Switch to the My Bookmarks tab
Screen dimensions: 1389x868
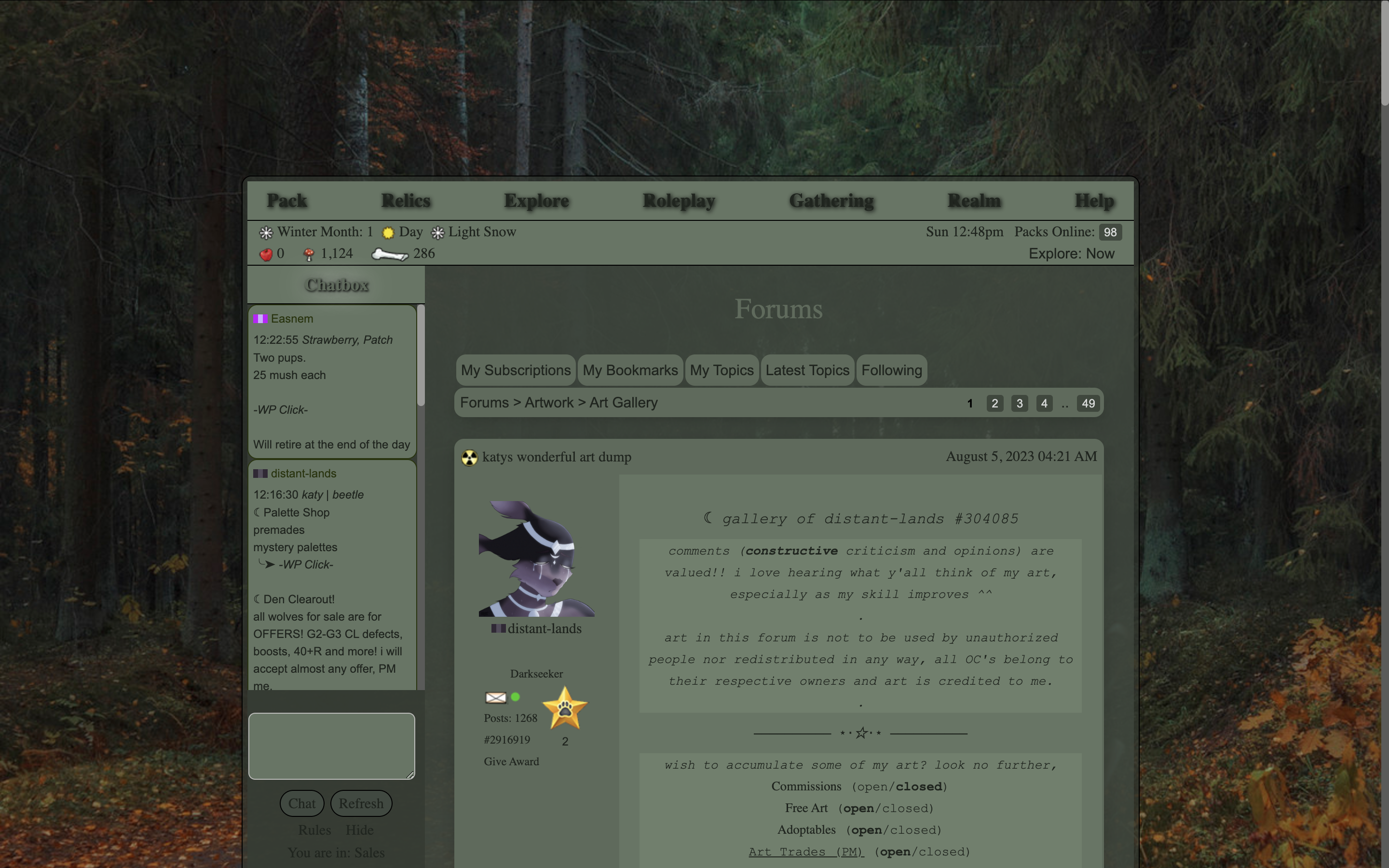(x=630, y=370)
